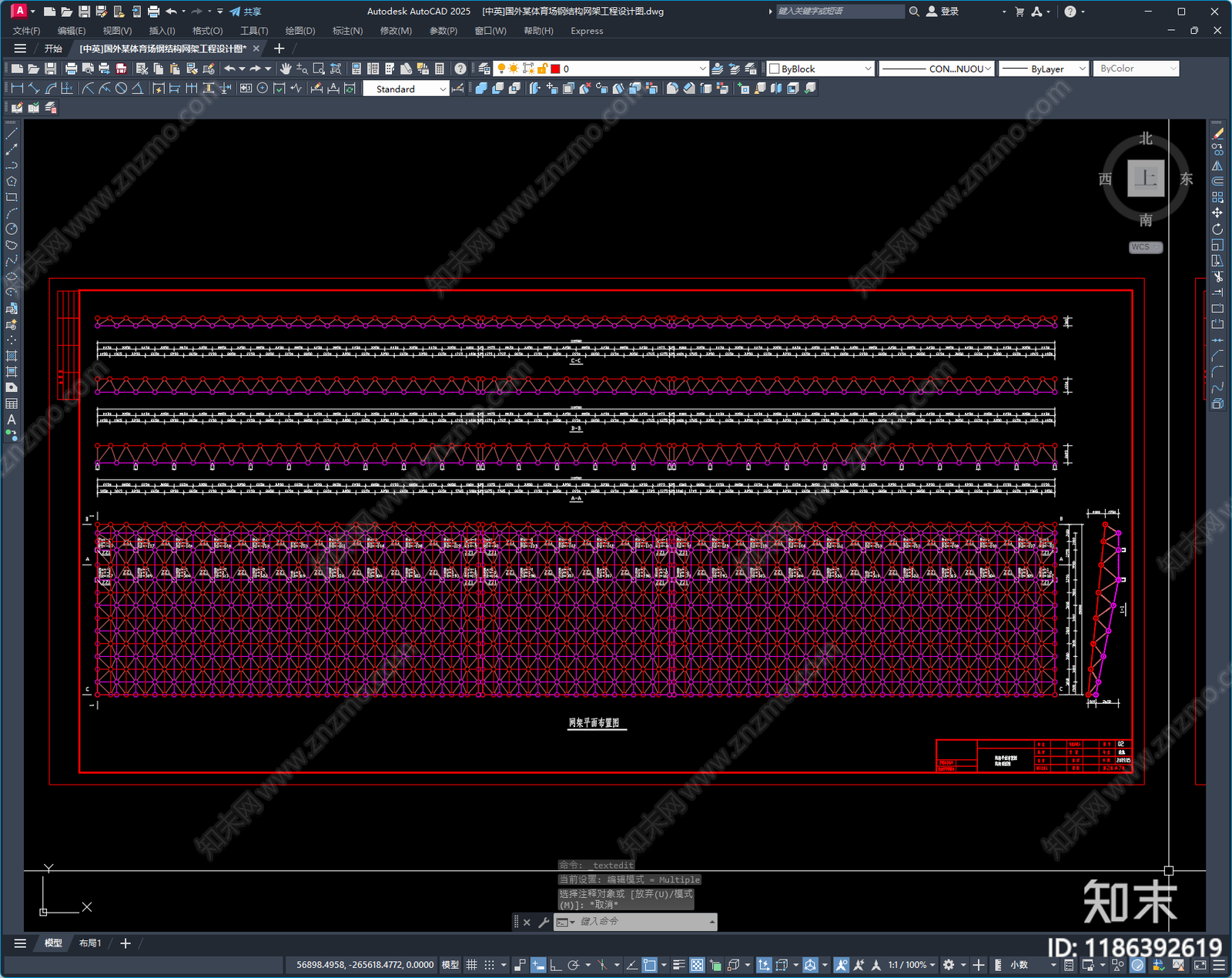
Task: Click the 登录 sign-in button
Action: point(942,12)
